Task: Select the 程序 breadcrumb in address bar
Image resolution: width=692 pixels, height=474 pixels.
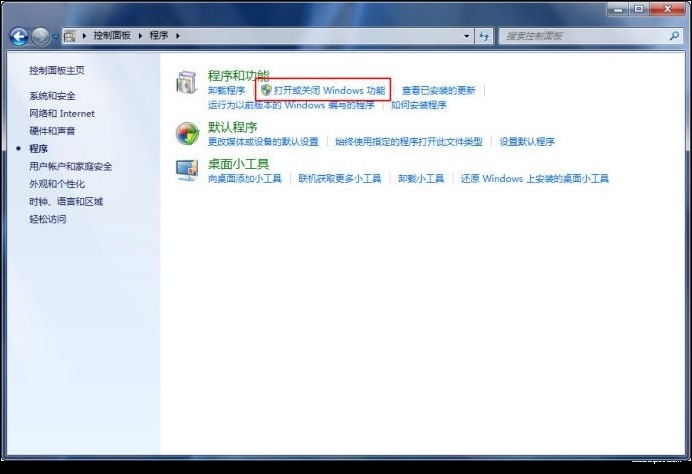Action: tap(159, 36)
